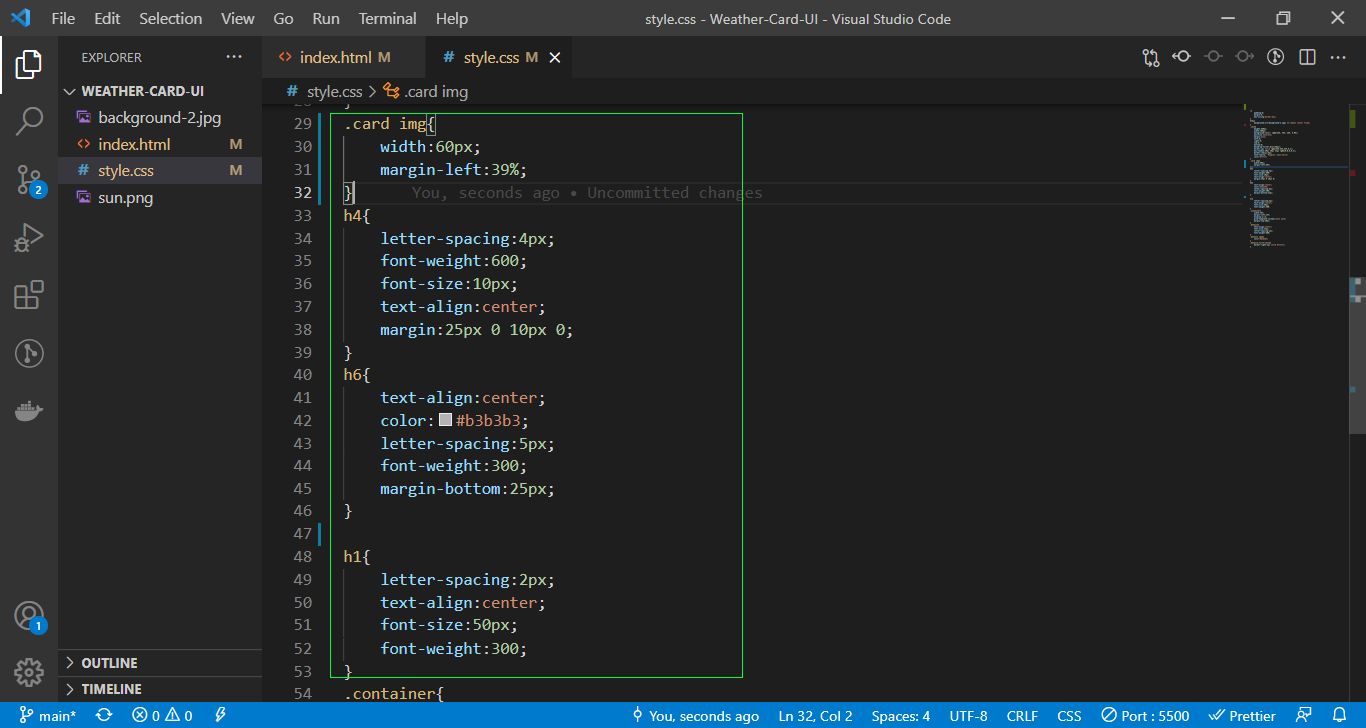Open the Run and Debug view
Viewport: 1366px width, 728px height.
(28, 238)
